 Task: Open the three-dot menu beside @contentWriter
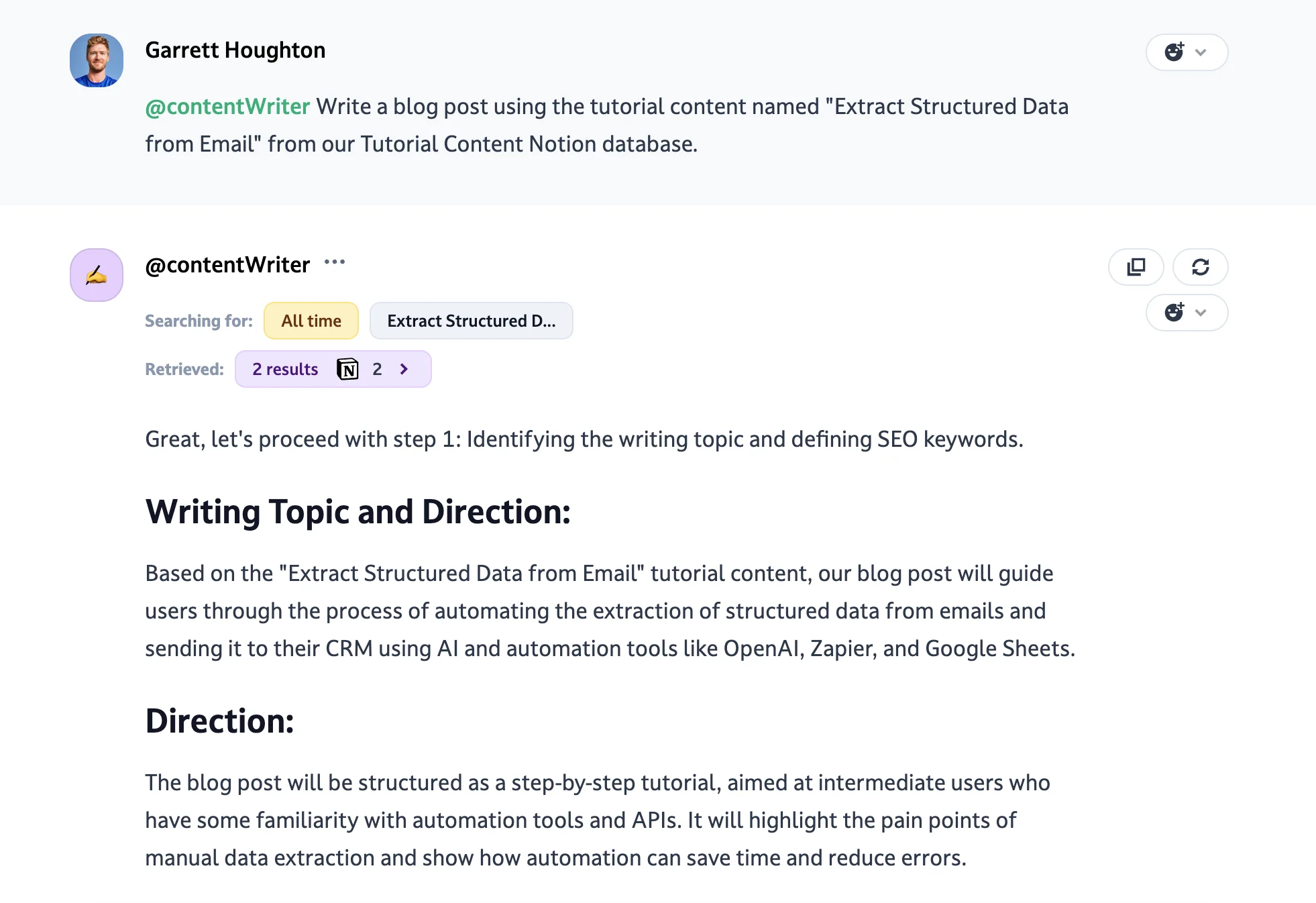click(x=334, y=262)
